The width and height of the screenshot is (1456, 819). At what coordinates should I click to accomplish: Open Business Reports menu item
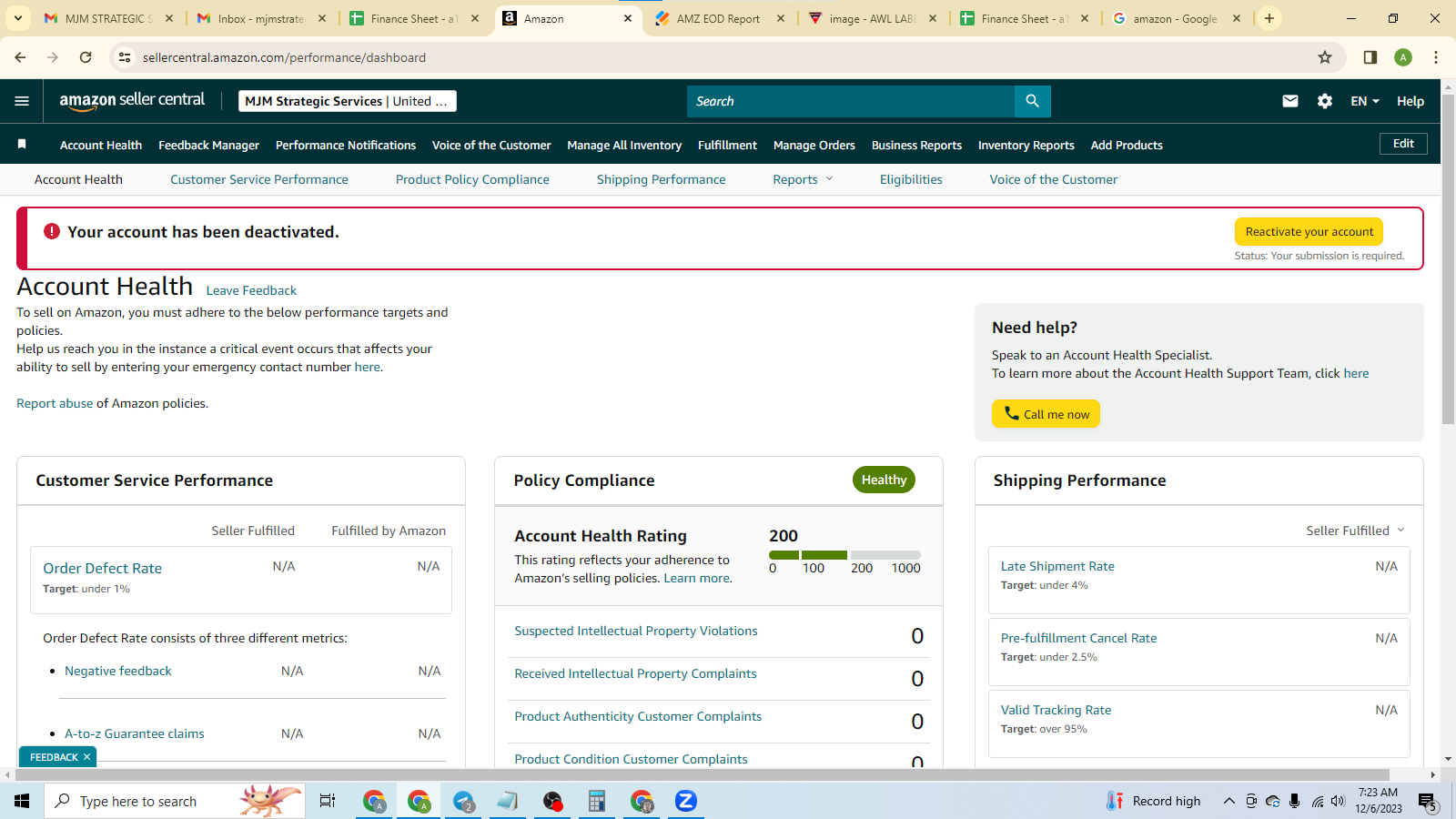916,145
